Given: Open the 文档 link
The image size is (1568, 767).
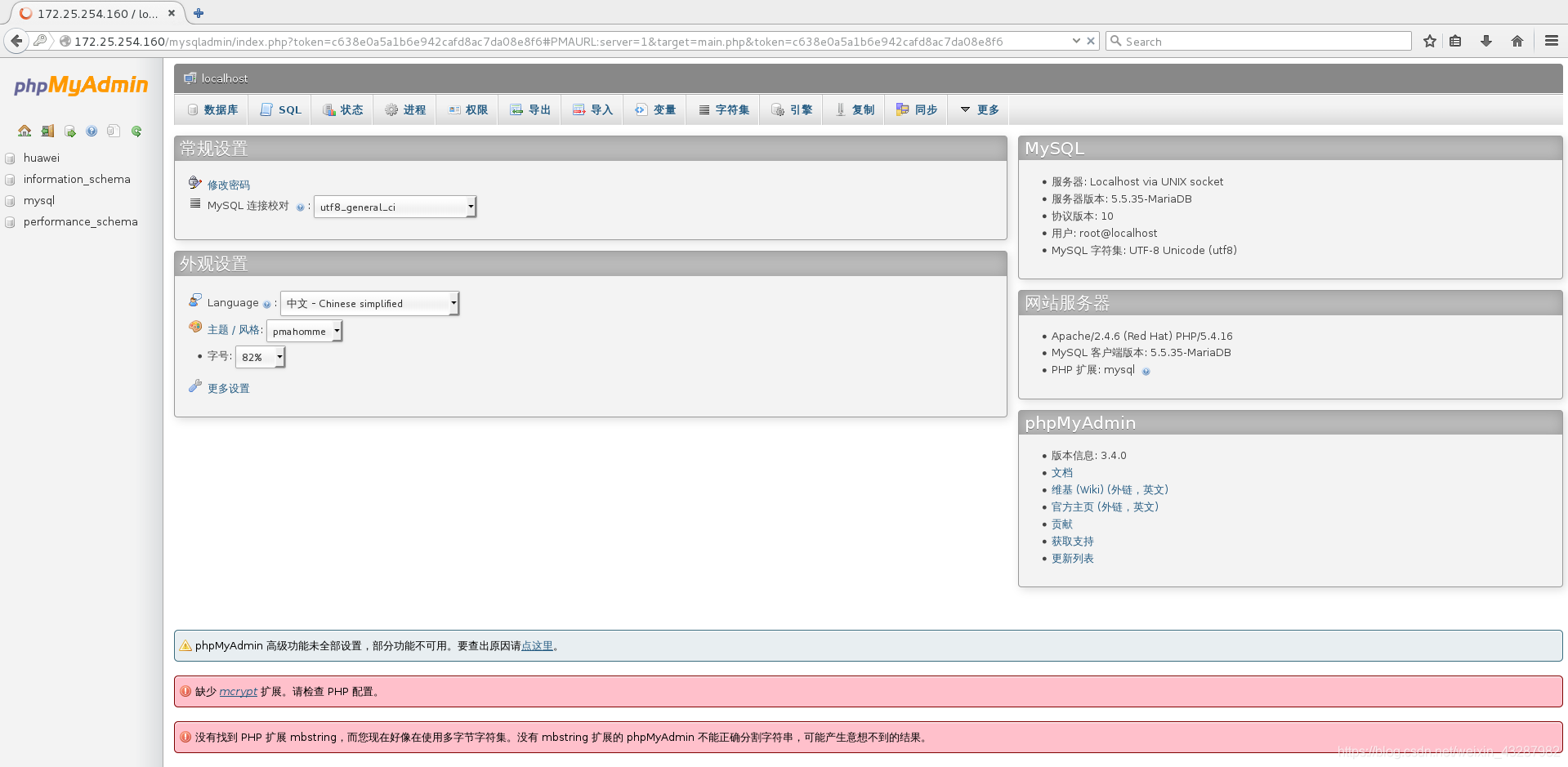Looking at the screenshot, I should point(1062,473).
